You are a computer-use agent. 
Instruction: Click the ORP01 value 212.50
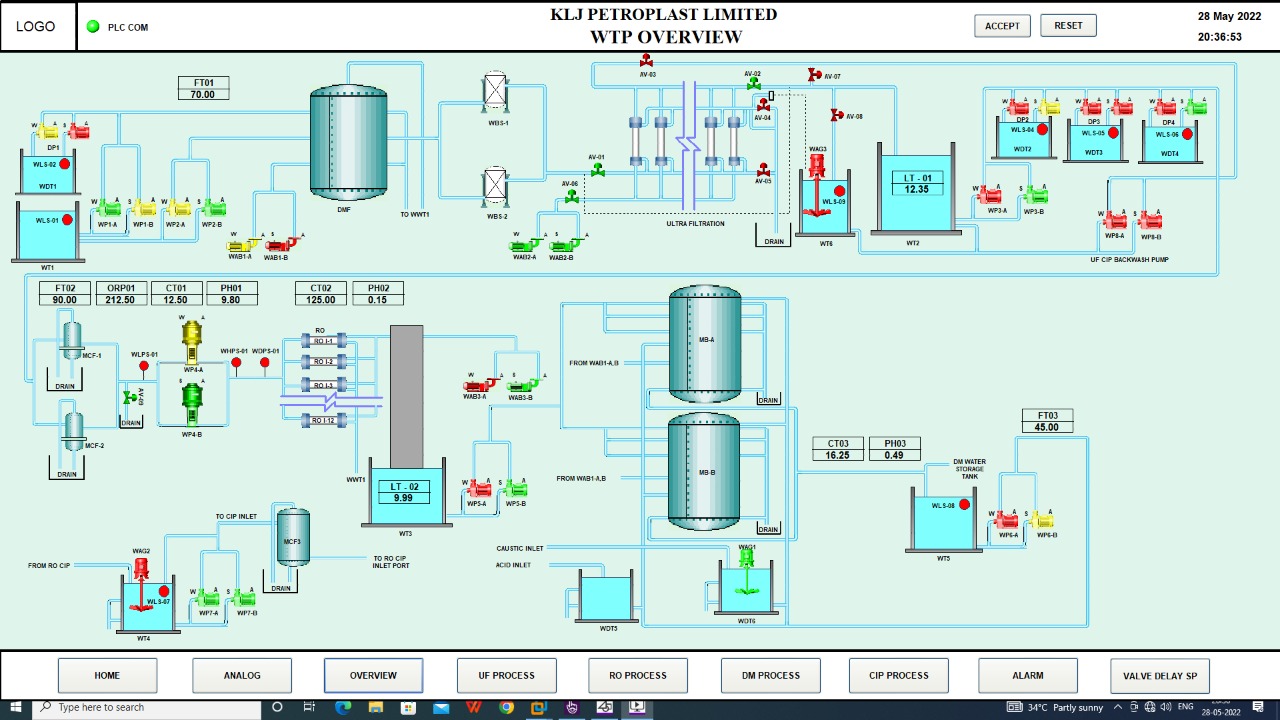121,300
